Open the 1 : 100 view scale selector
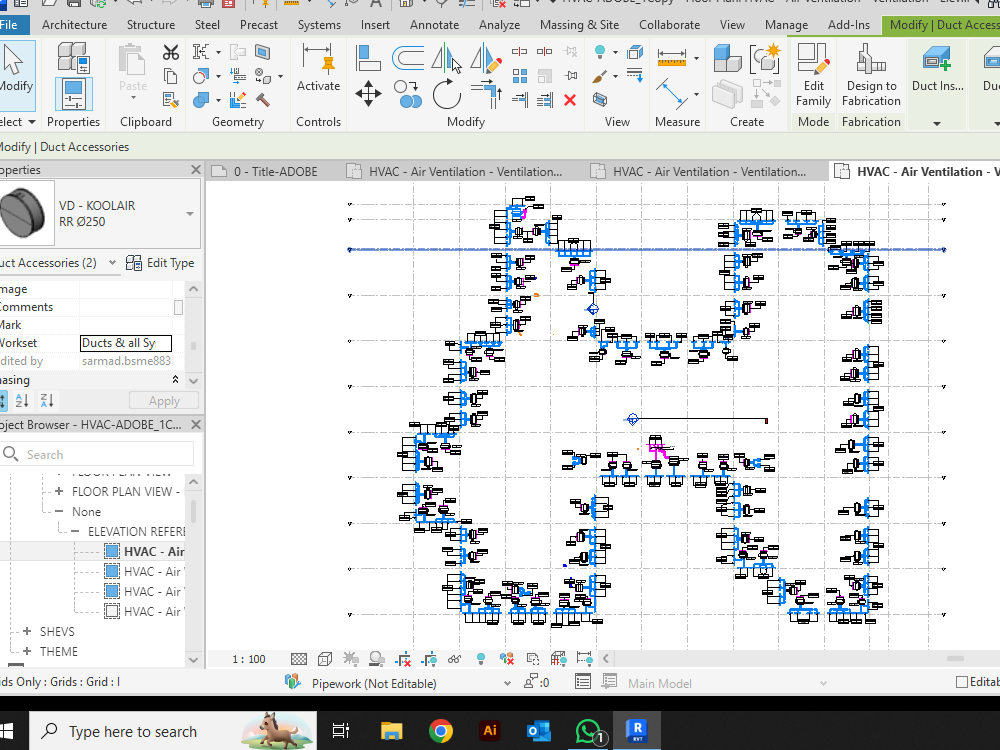 (249, 659)
